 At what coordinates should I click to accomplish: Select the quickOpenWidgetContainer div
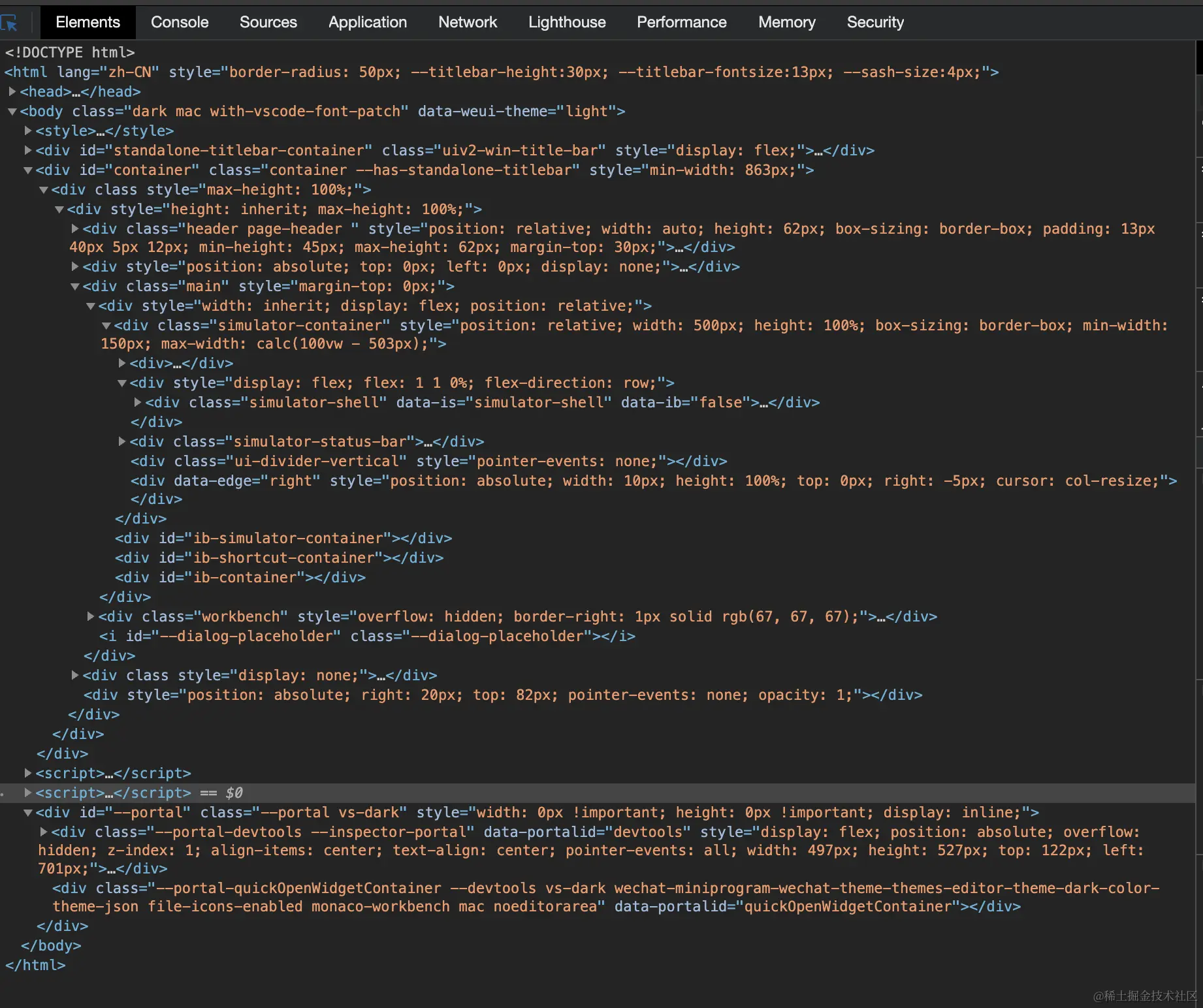click(x=605, y=897)
